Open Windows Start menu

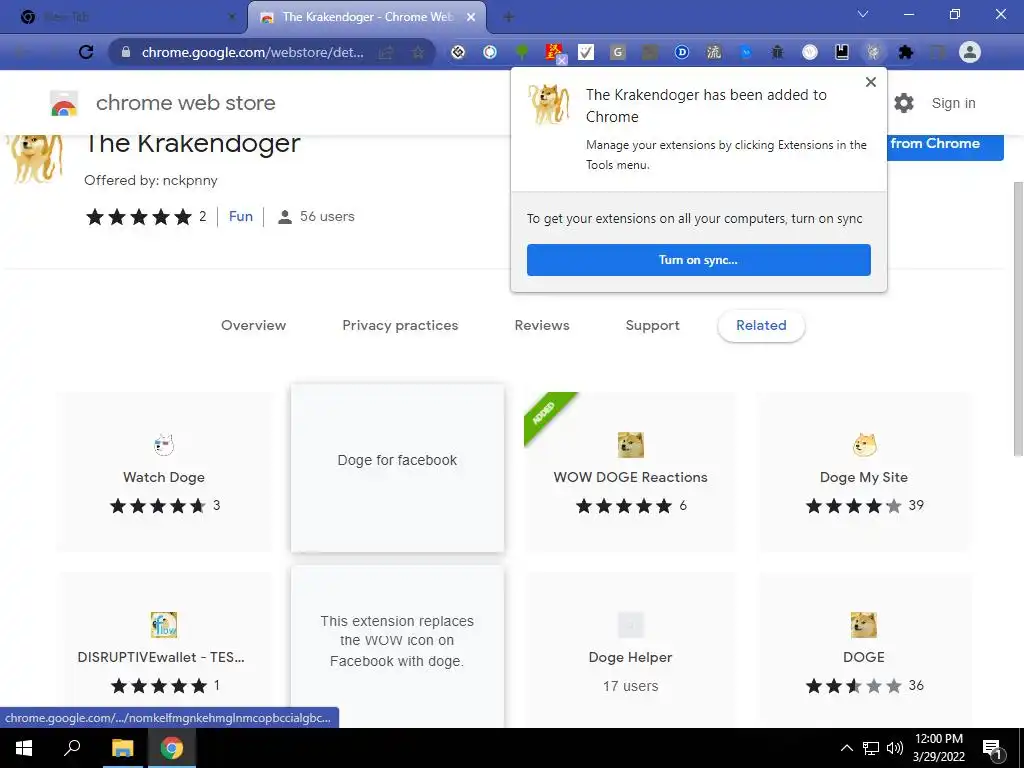coord(24,748)
